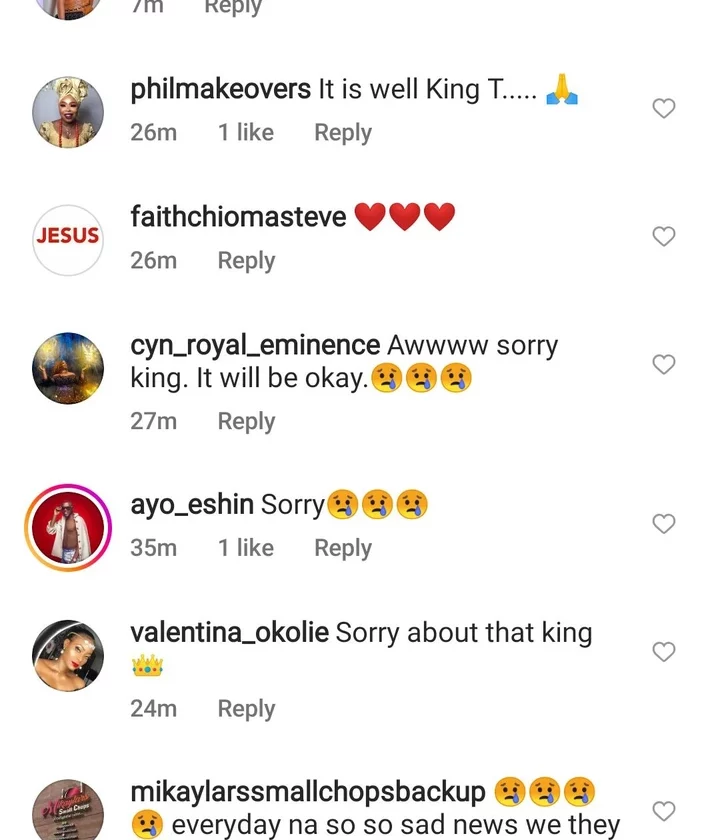
Task: Open mikaylarssmallchopsbackup username link
Action: 308,793
